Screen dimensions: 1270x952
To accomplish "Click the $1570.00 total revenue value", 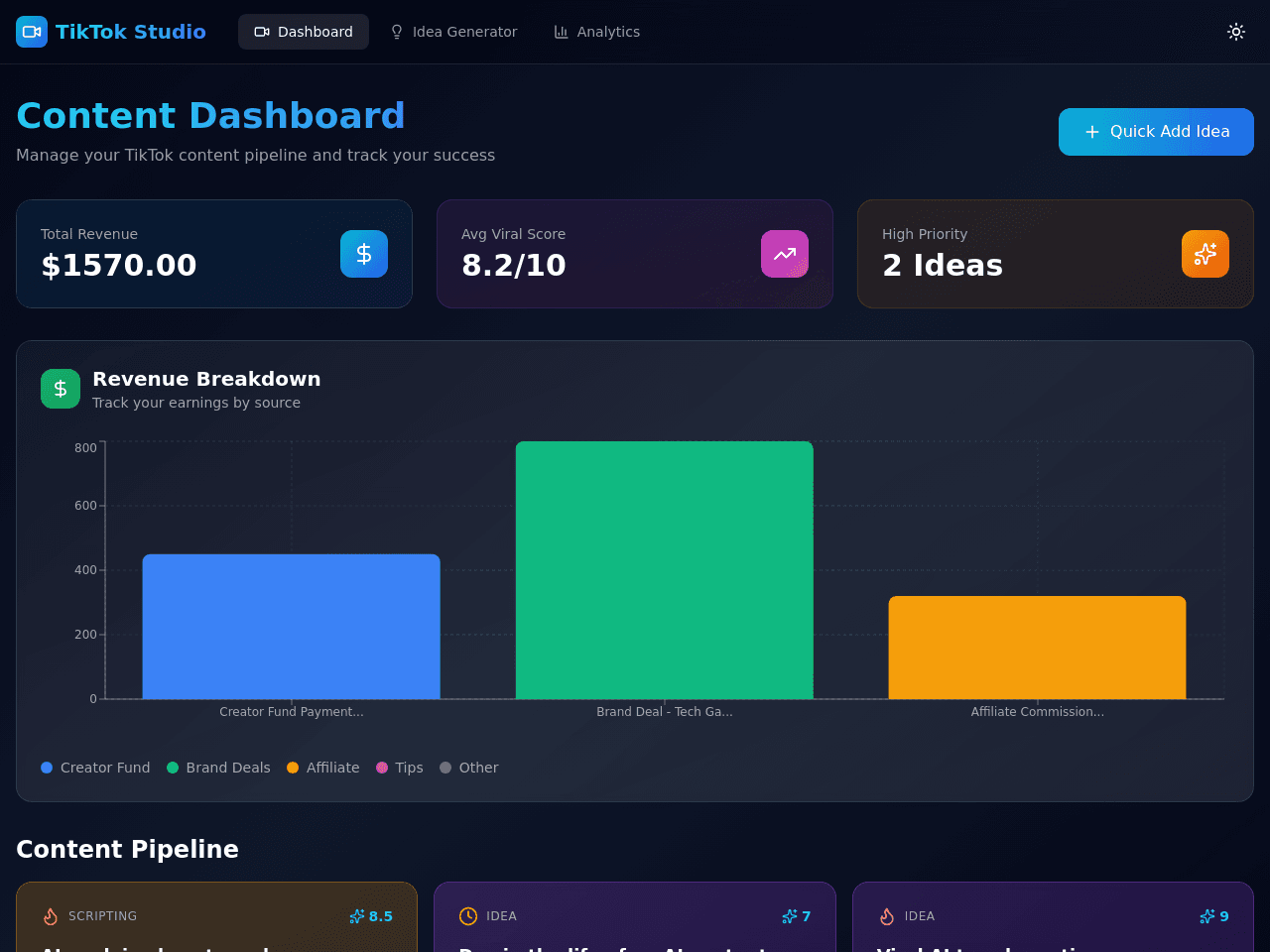I will click(119, 265).
